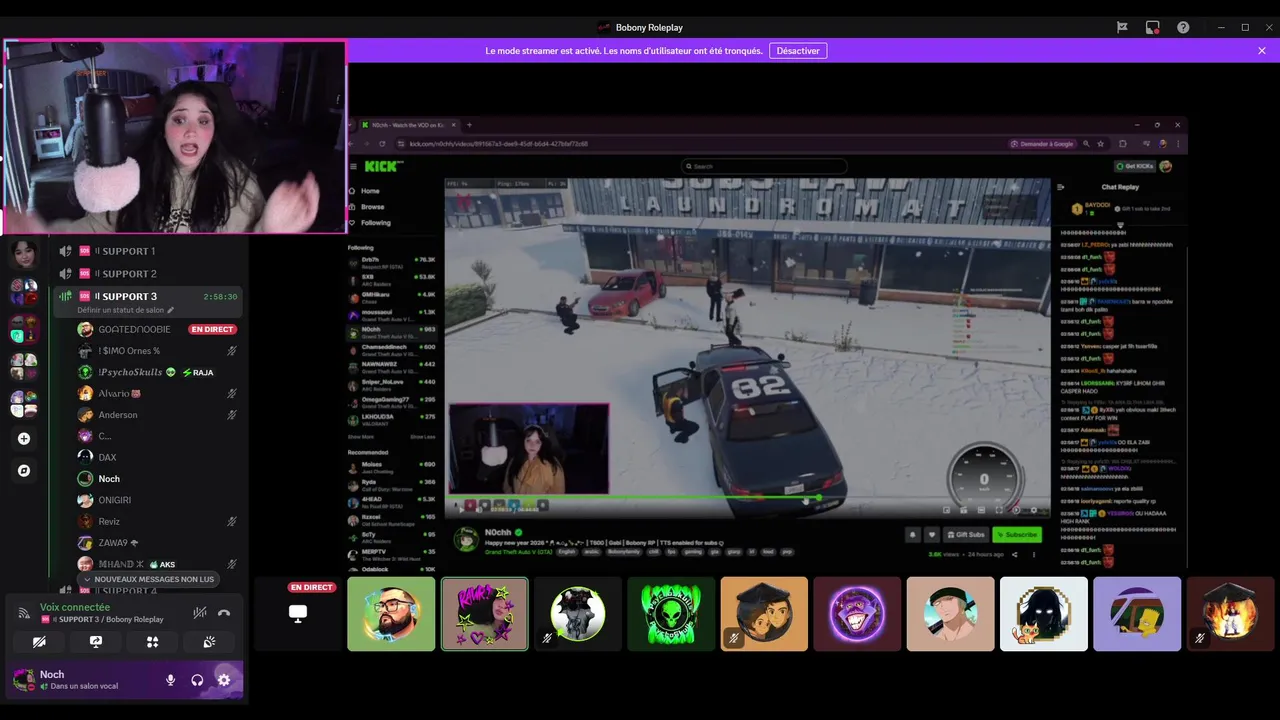
Task: Jump to NOUVEAUX MESSAGES NON LUS
Action: tap(149, 579)
